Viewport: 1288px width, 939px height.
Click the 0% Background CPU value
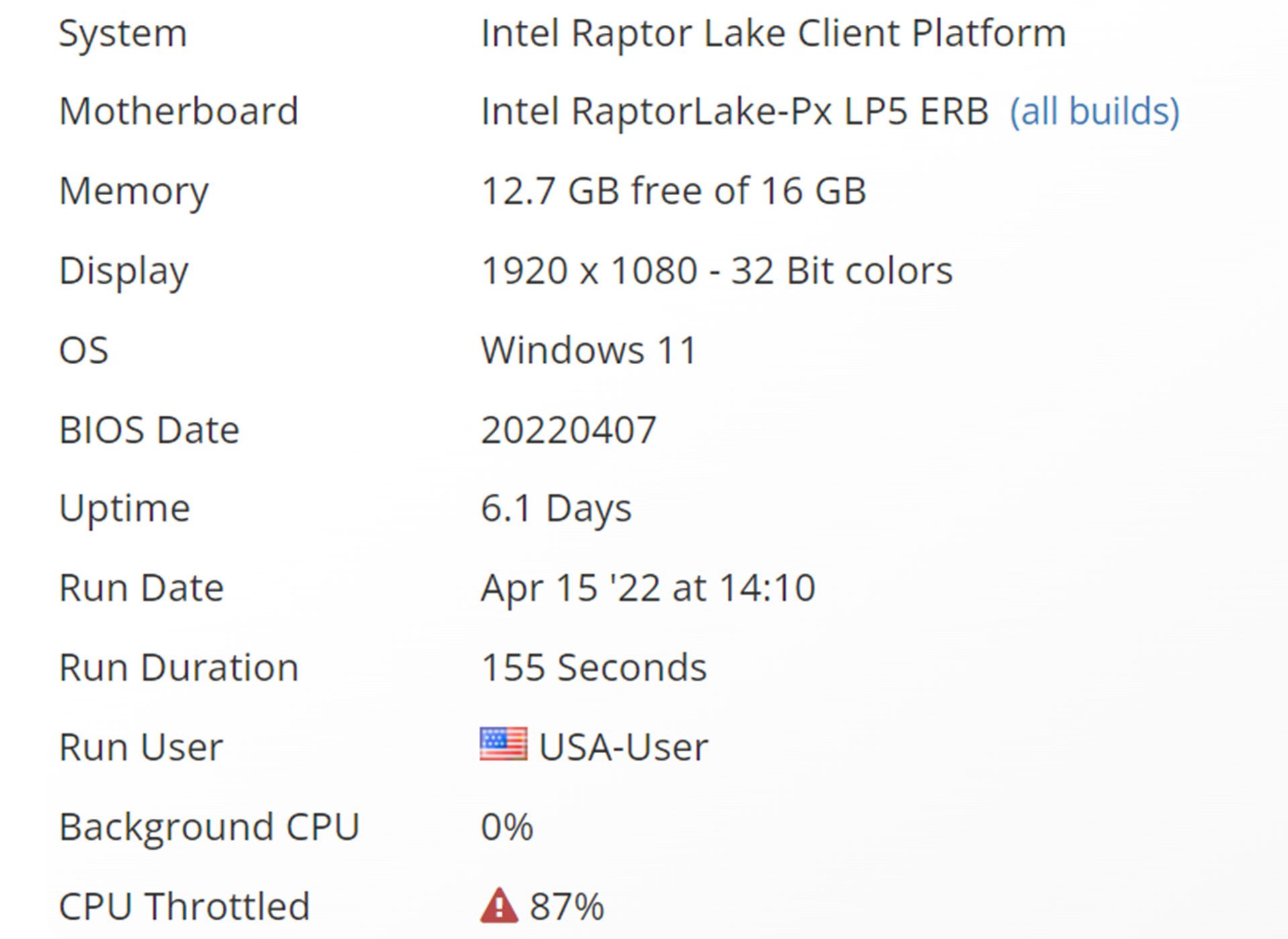tap(507, 826)
